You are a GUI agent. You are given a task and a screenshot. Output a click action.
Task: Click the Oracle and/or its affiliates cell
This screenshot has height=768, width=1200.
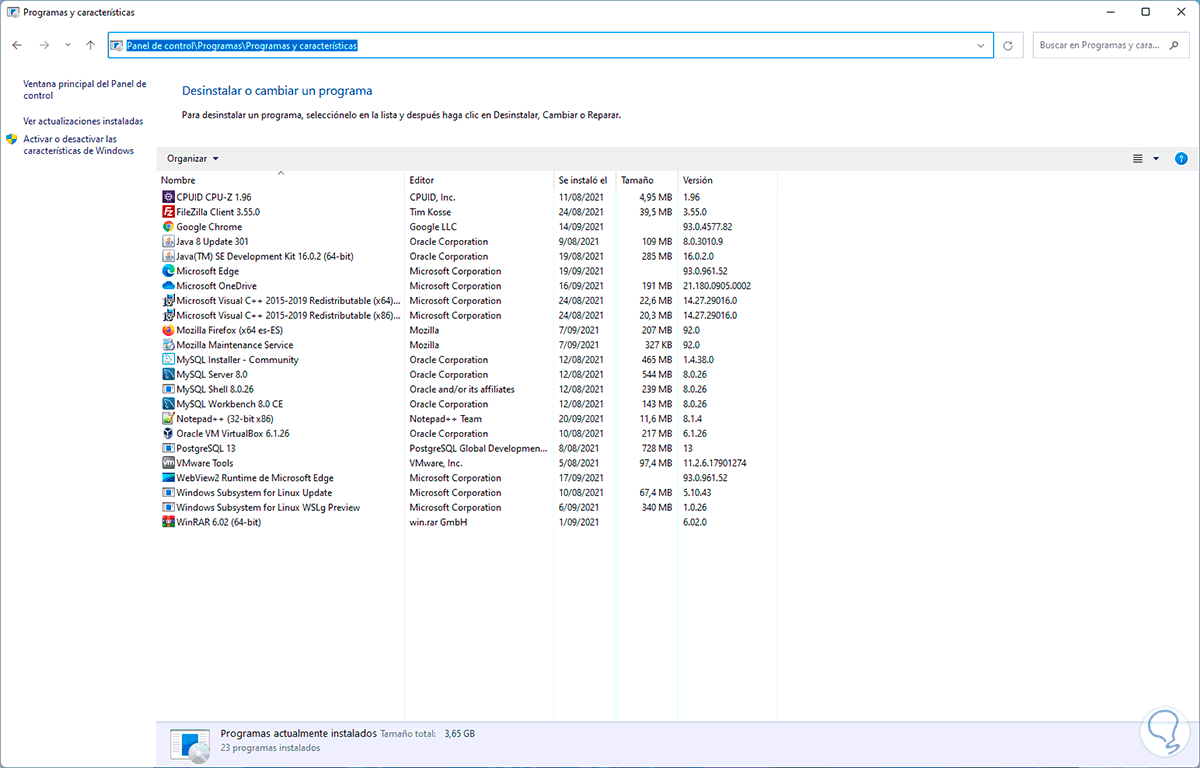click(462, 389)
